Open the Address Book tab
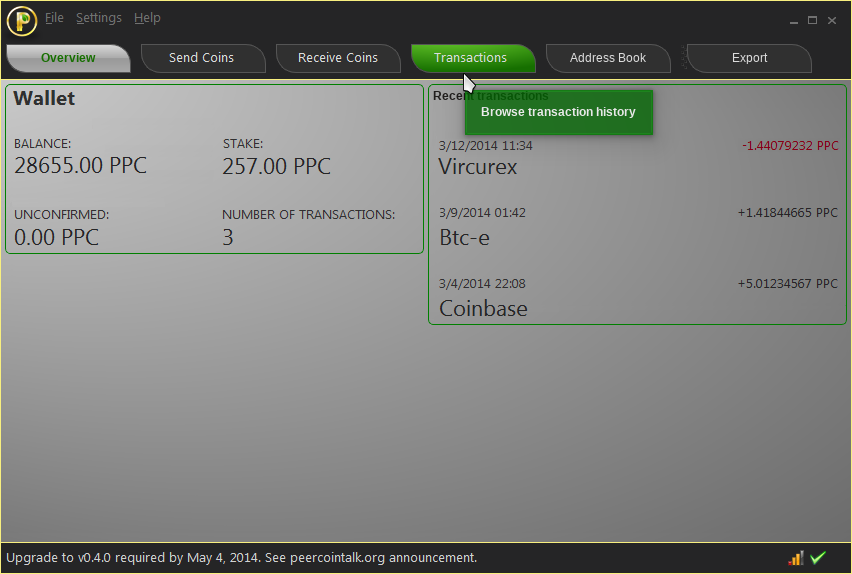The width and height of the screenshot is (852, 574). 608,58
